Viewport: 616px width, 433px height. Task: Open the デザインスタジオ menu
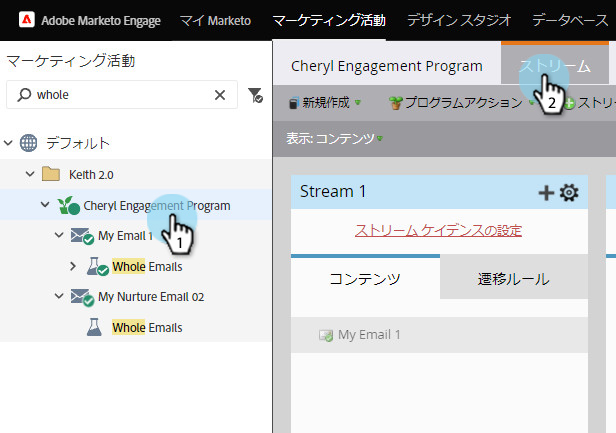click(459, 20)
